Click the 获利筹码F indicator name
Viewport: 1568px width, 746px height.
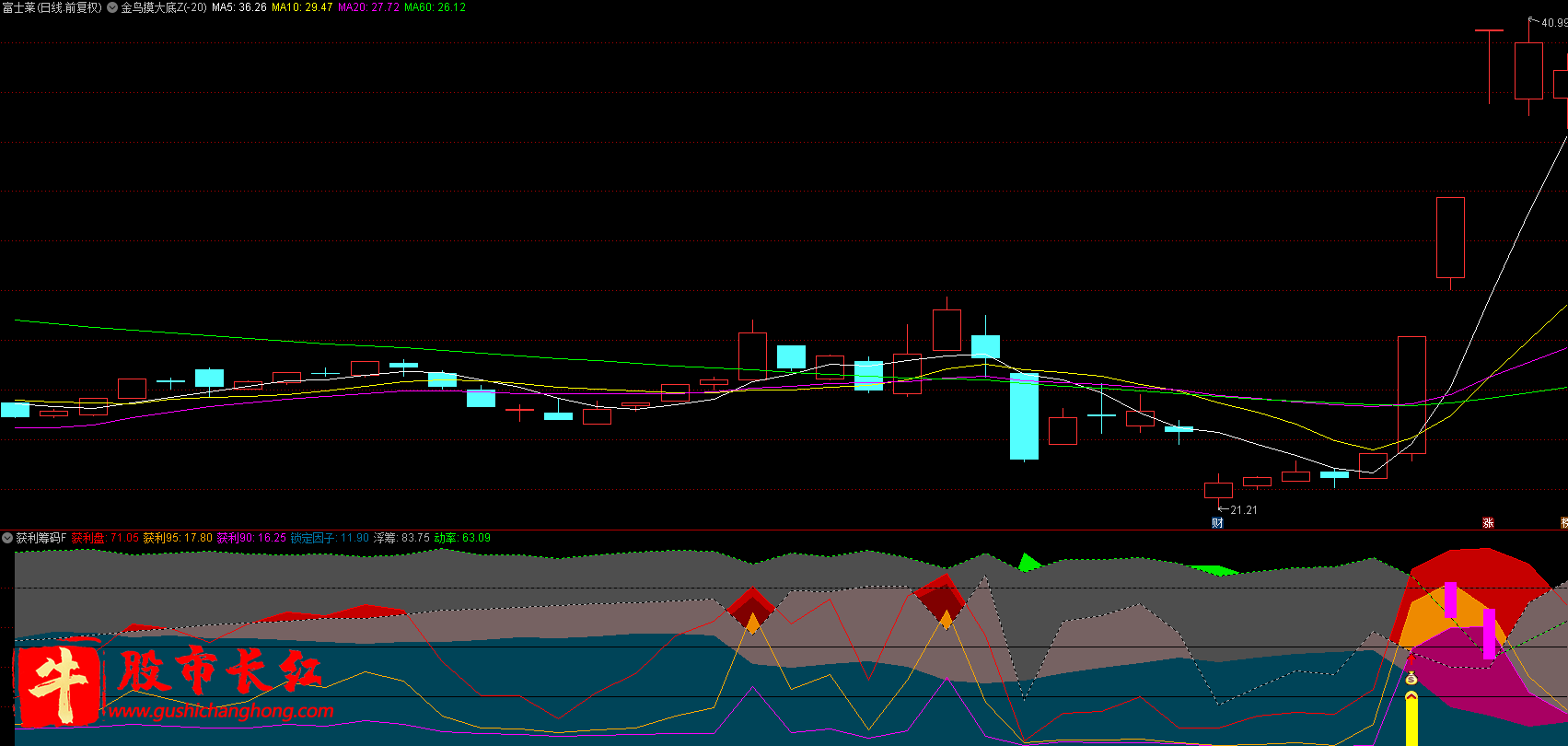point(41,538)
